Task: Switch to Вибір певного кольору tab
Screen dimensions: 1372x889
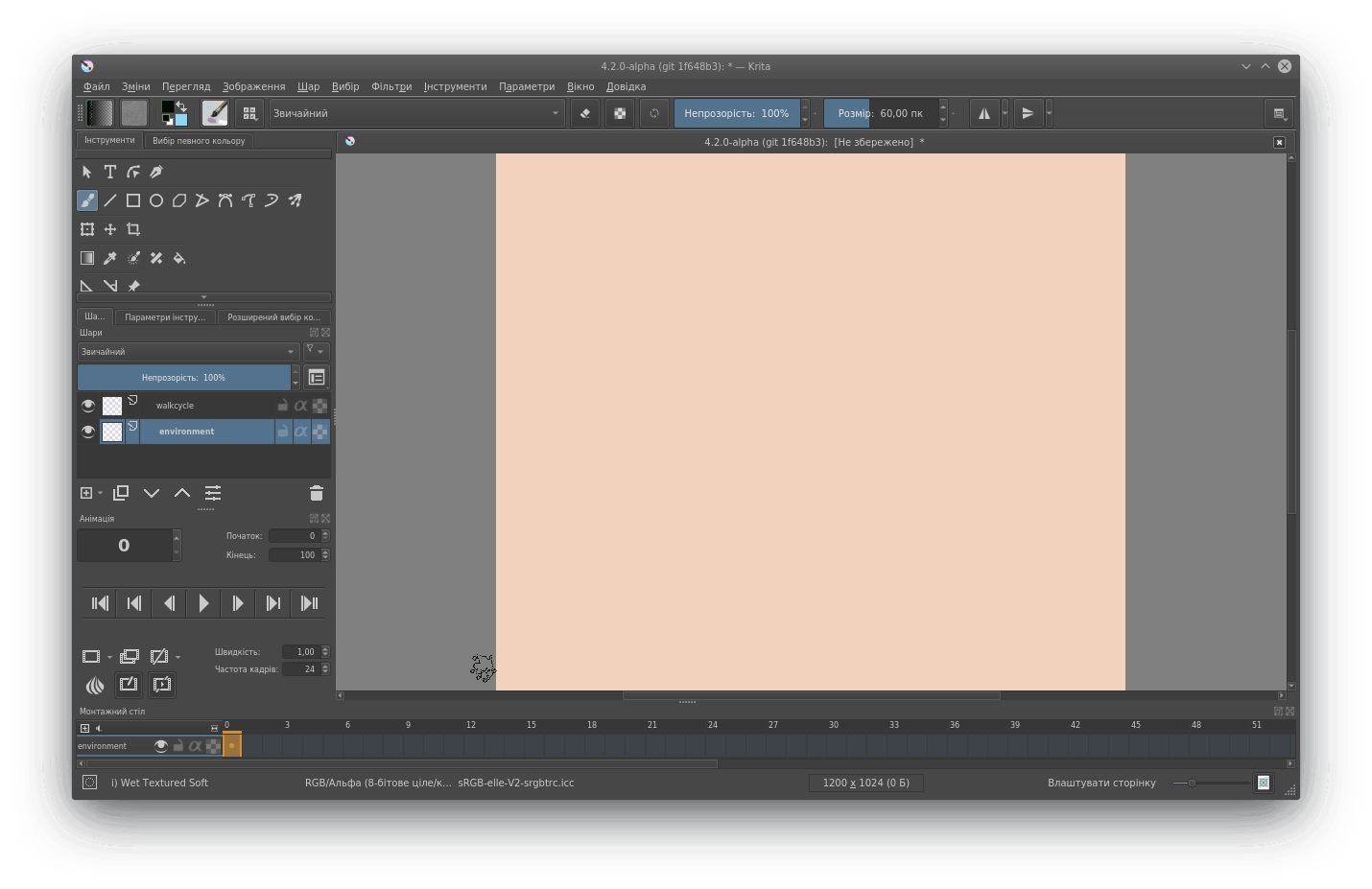Action: (x=199, y=141)
